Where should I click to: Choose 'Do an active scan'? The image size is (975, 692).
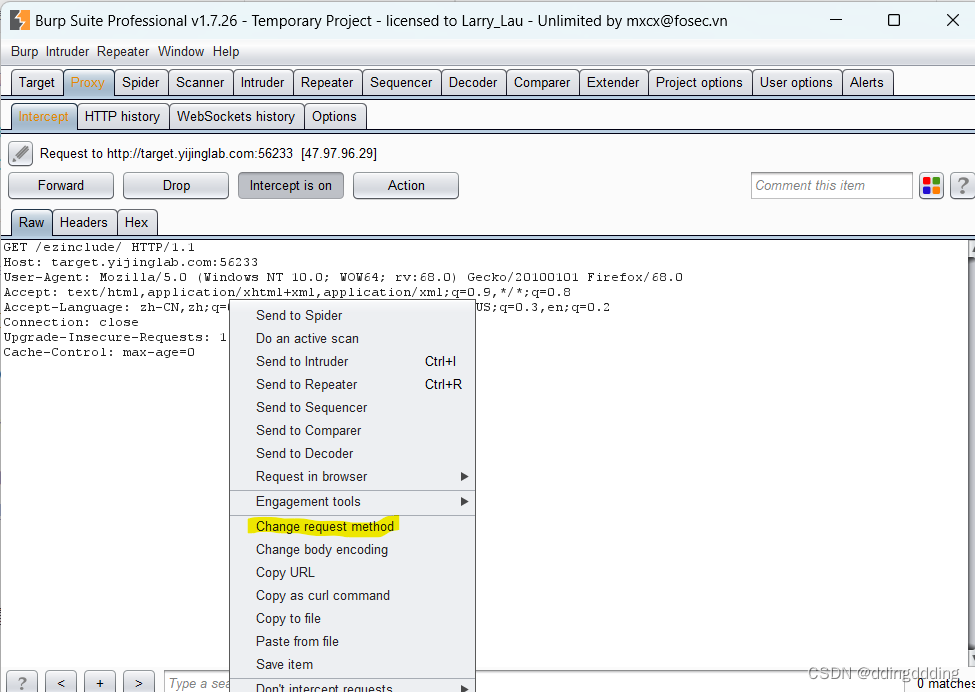coord(353,338)
